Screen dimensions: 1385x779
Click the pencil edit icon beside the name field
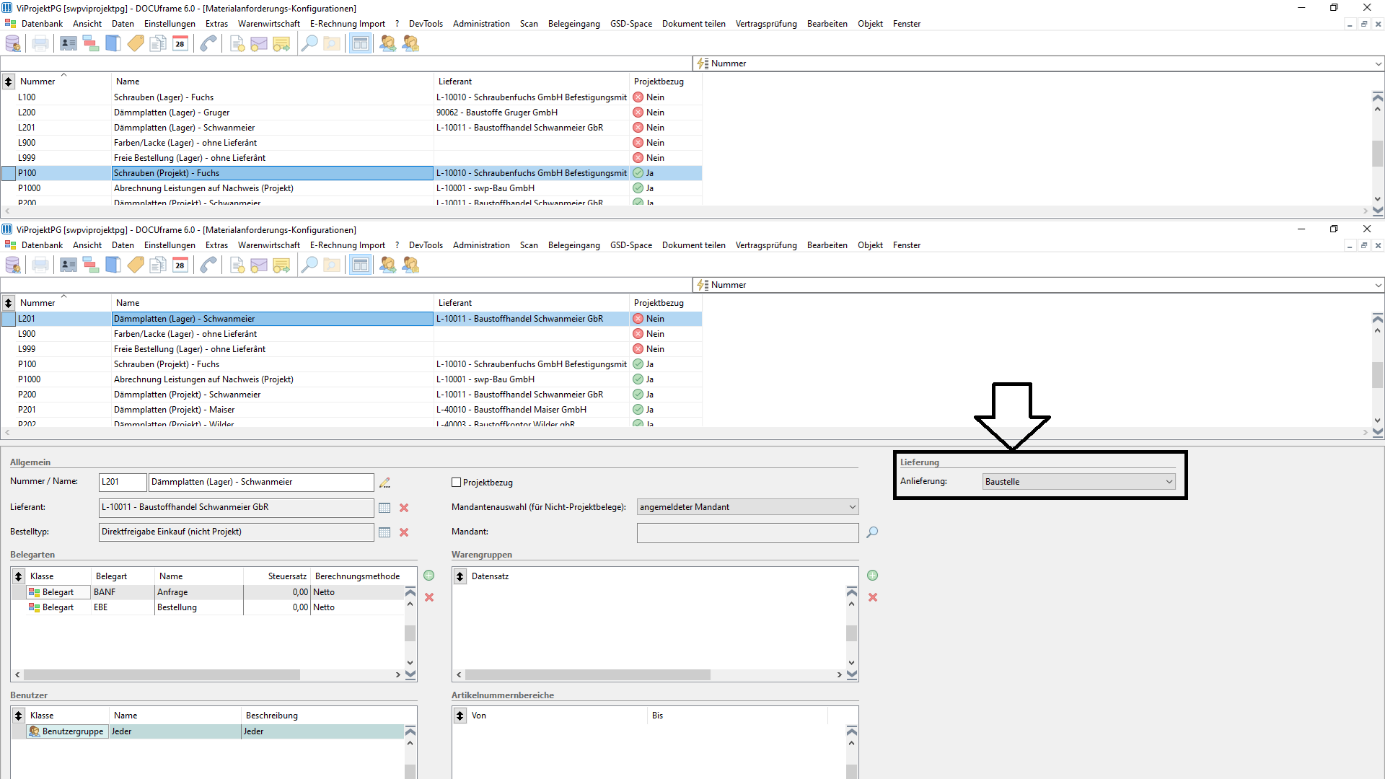[384, 482]
